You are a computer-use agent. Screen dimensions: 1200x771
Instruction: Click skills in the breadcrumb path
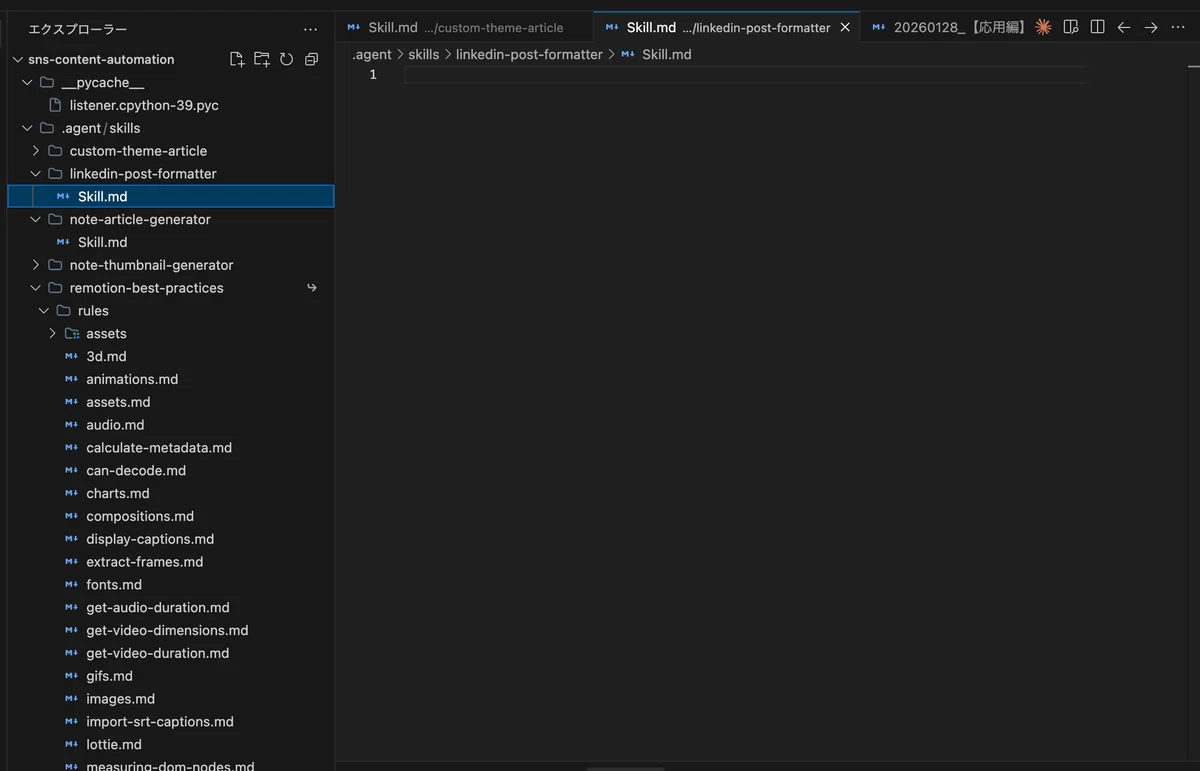424,55
